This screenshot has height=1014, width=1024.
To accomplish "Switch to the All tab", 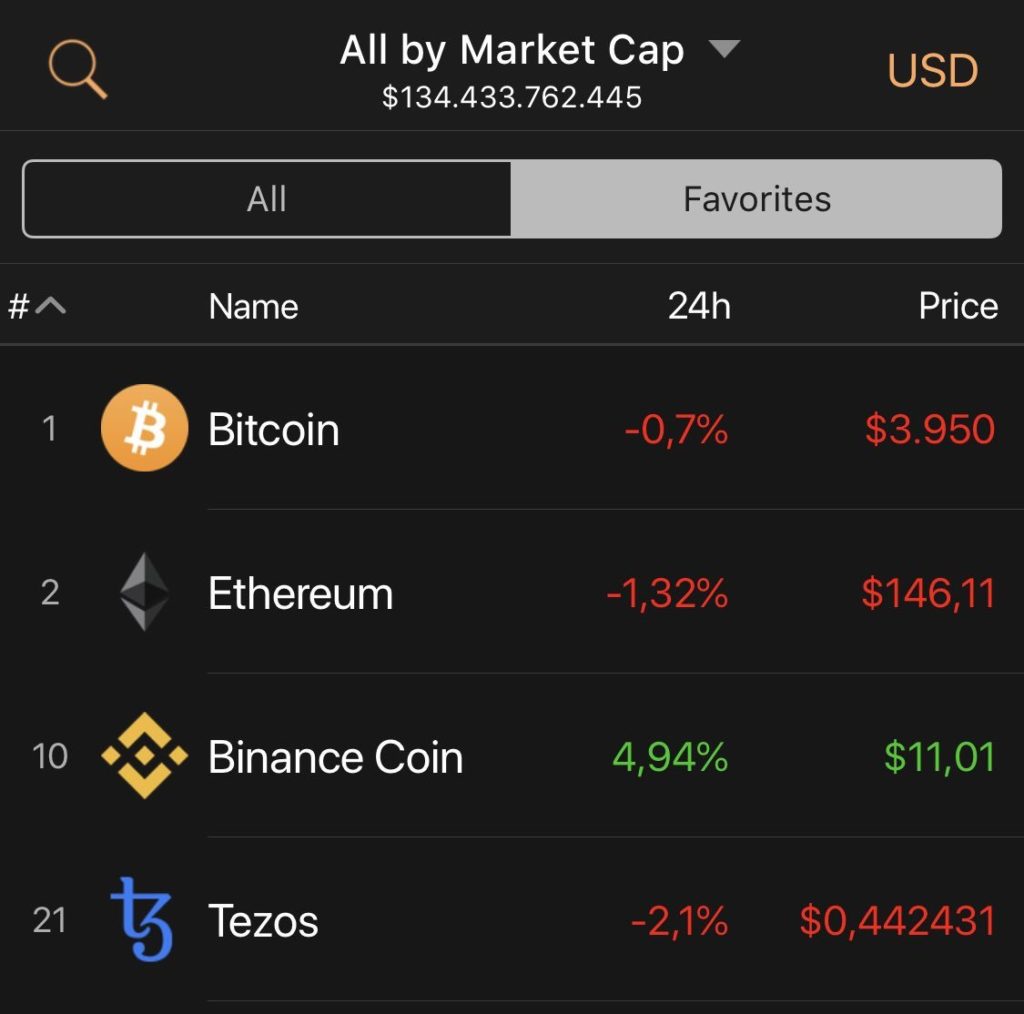I will (x=267, y=199).
